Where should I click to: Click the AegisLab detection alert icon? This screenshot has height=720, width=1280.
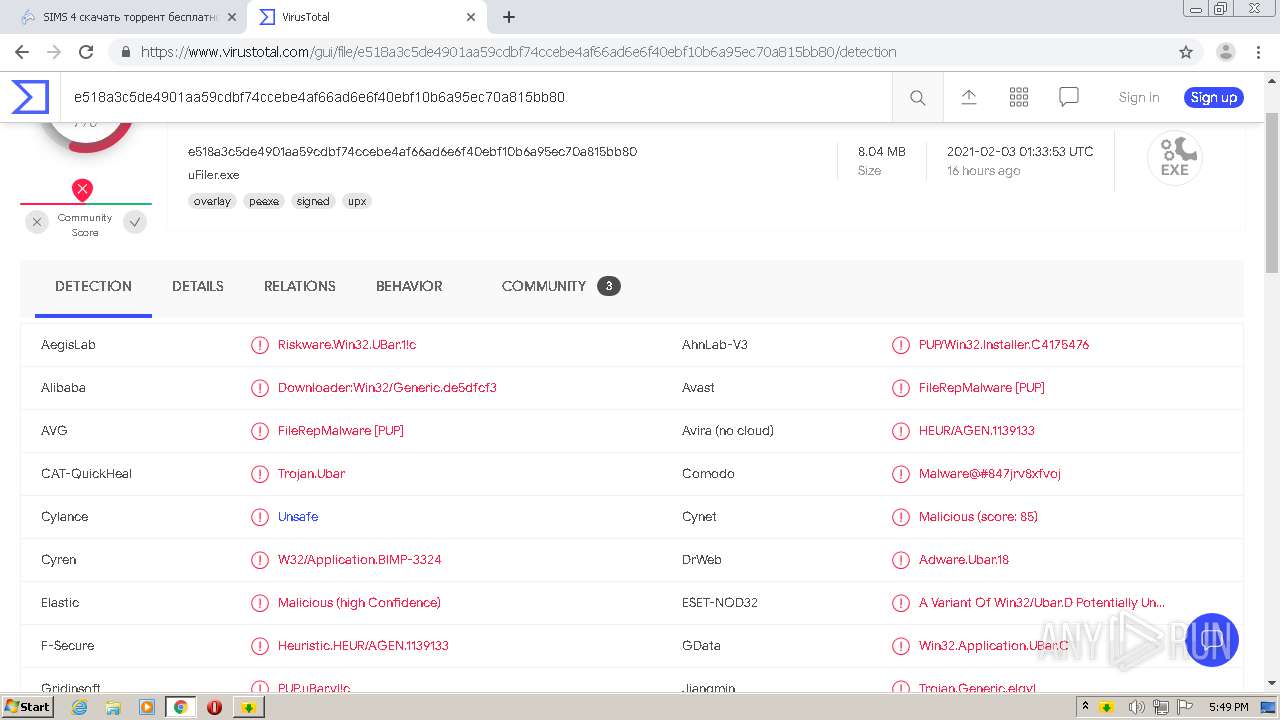click(x=259, y=345)
